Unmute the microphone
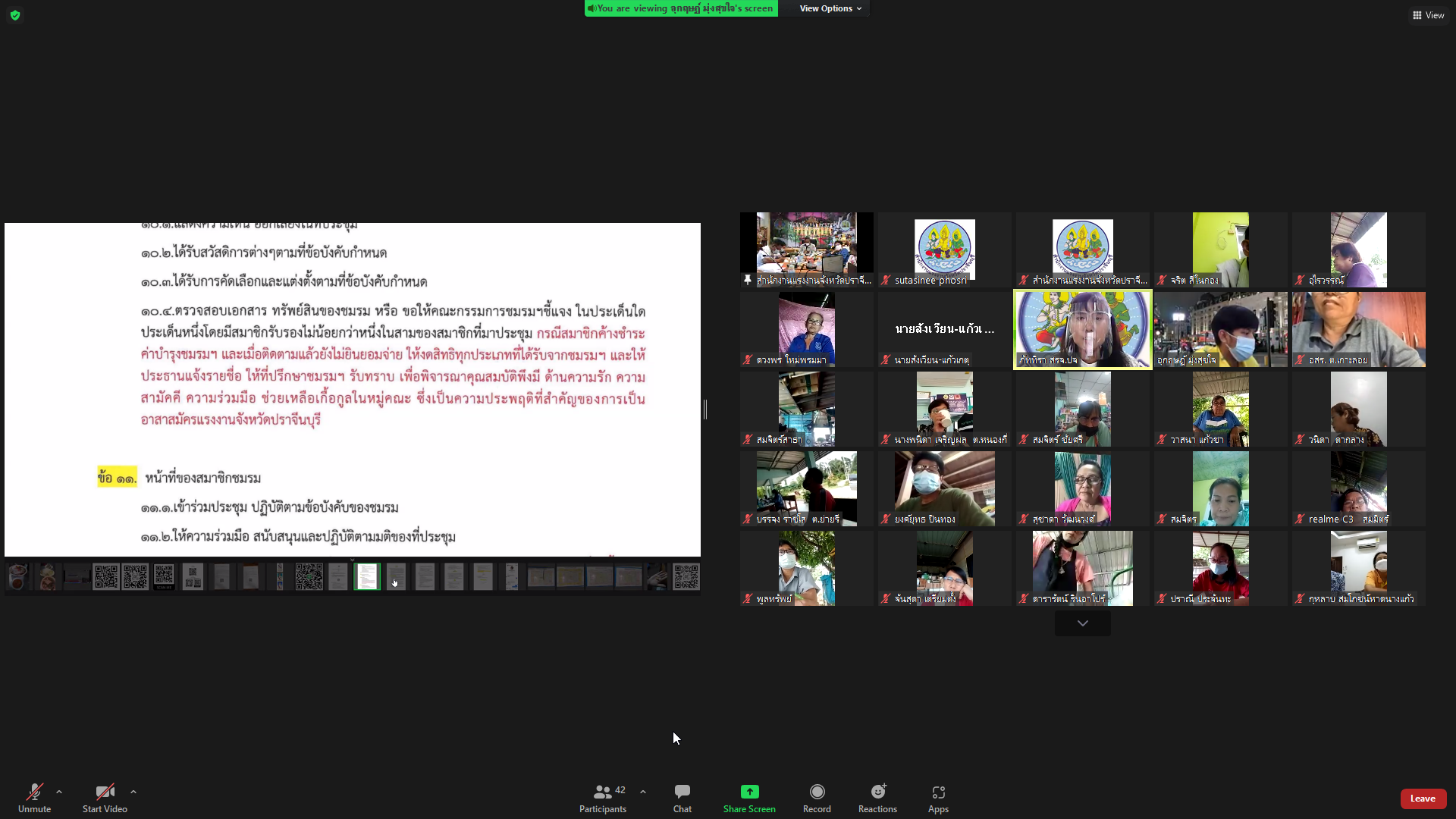1456x819 pixels. [x=34, y=798]
